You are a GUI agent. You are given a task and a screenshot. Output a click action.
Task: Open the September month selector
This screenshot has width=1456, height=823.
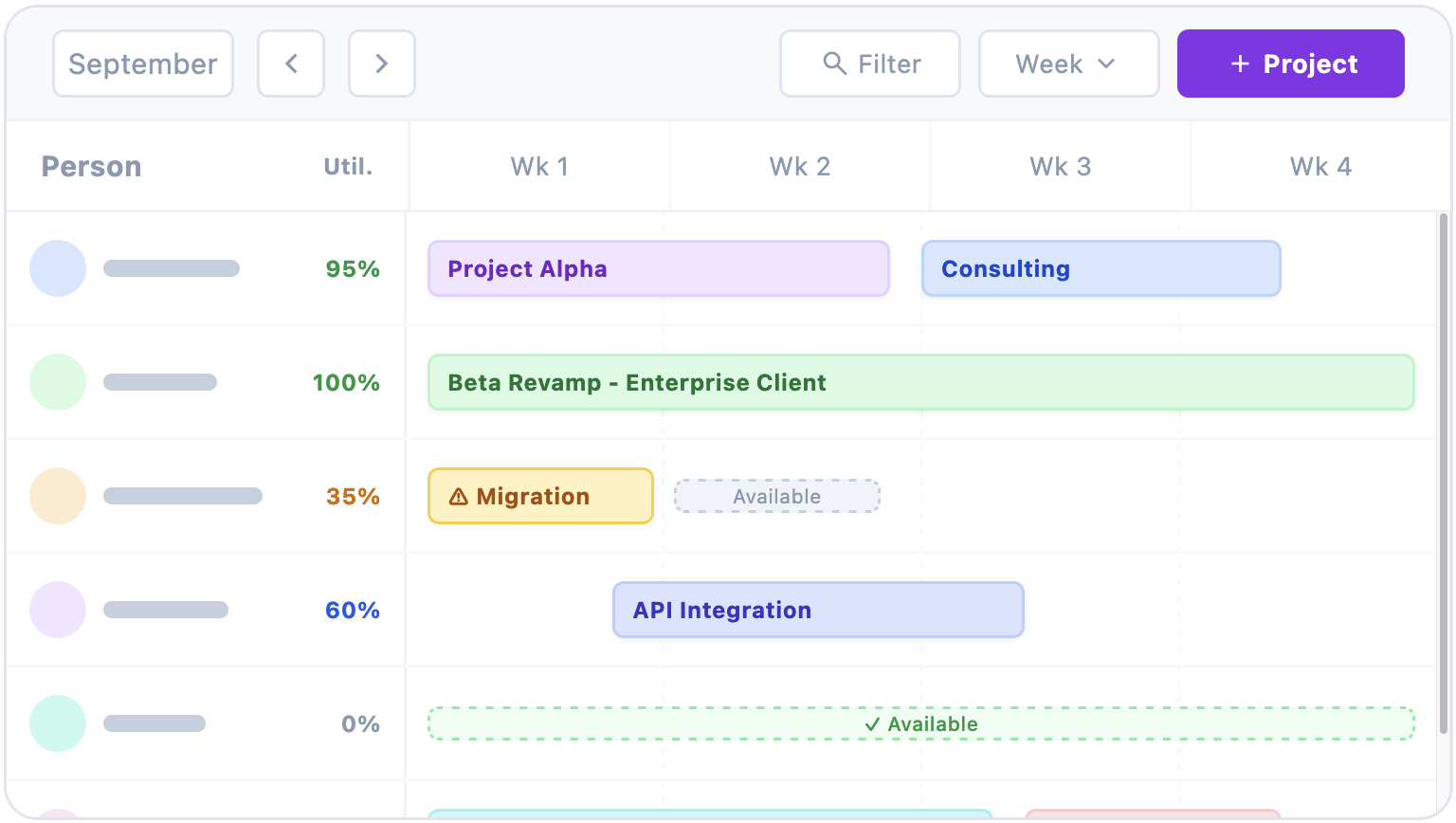142,64
